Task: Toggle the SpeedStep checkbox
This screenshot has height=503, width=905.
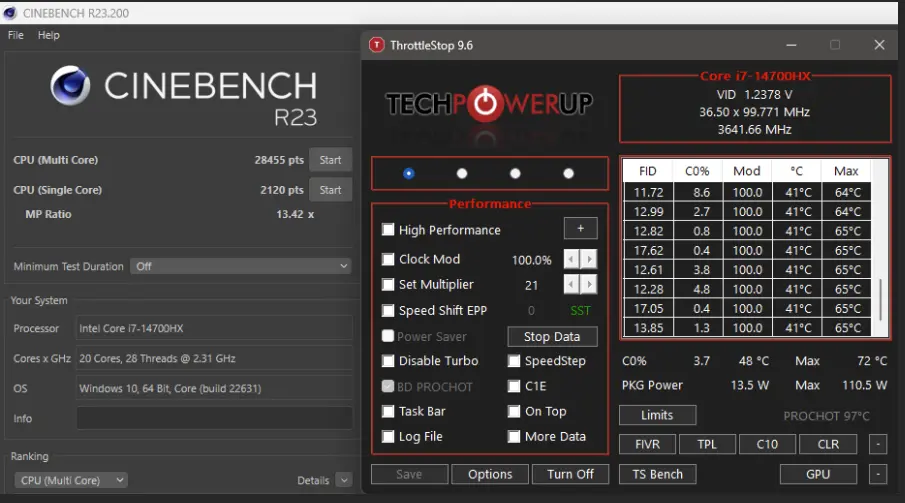Action: (514, 361)
